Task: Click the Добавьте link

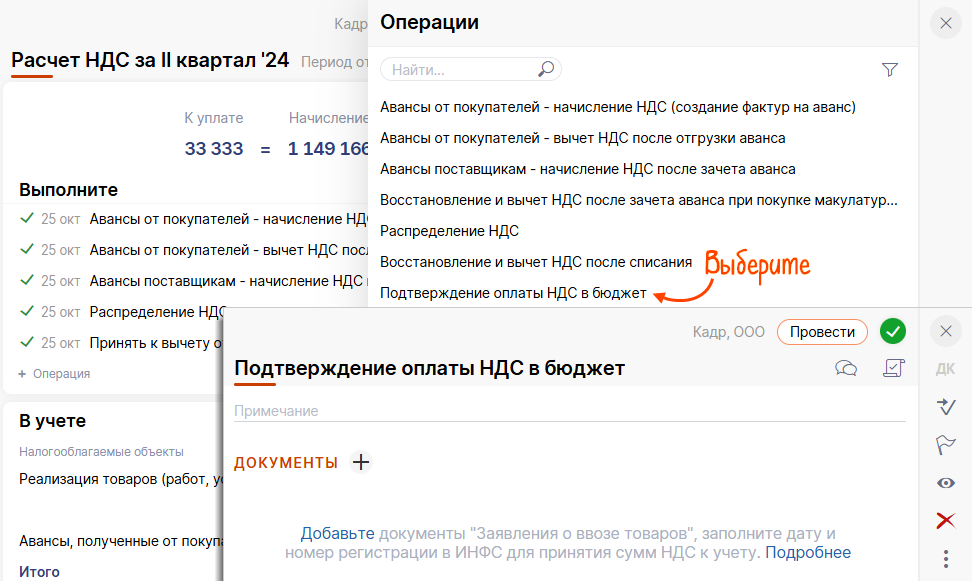Action: (337, 534)
